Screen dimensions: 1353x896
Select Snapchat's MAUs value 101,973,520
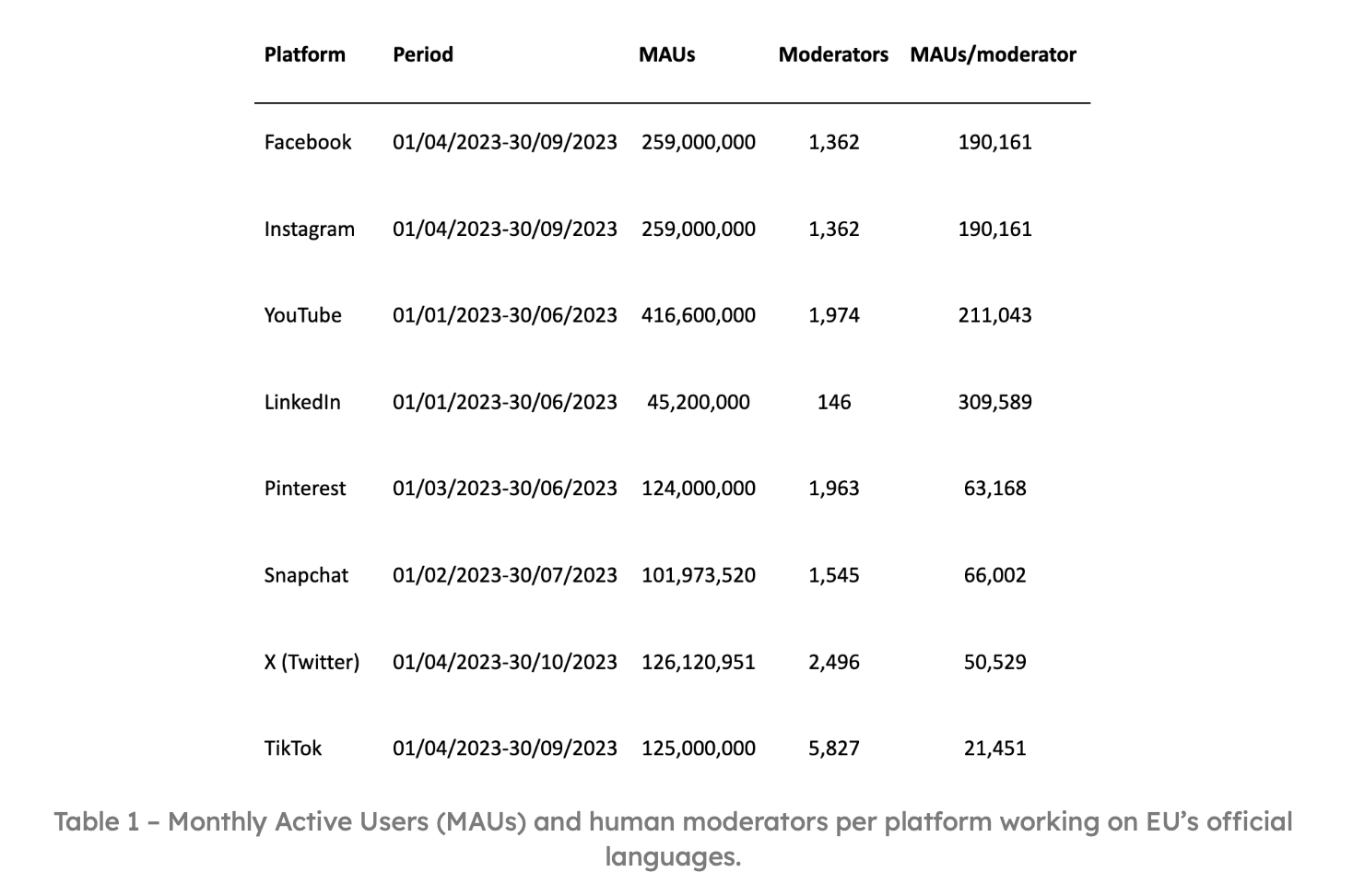coord(698,575)
